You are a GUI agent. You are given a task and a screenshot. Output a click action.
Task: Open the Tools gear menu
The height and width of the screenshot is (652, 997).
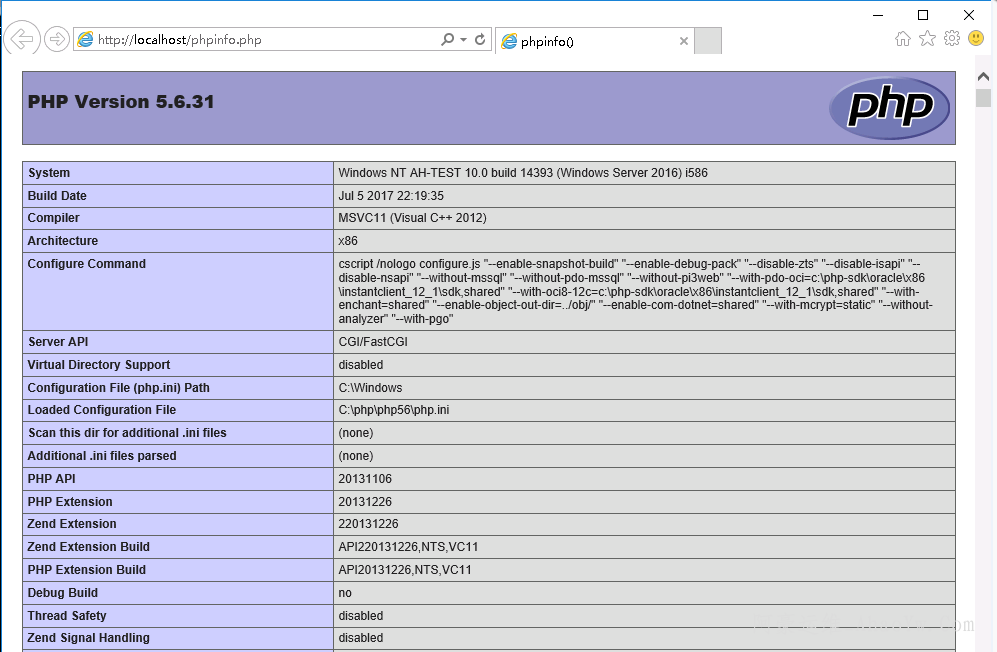point(951,39)
